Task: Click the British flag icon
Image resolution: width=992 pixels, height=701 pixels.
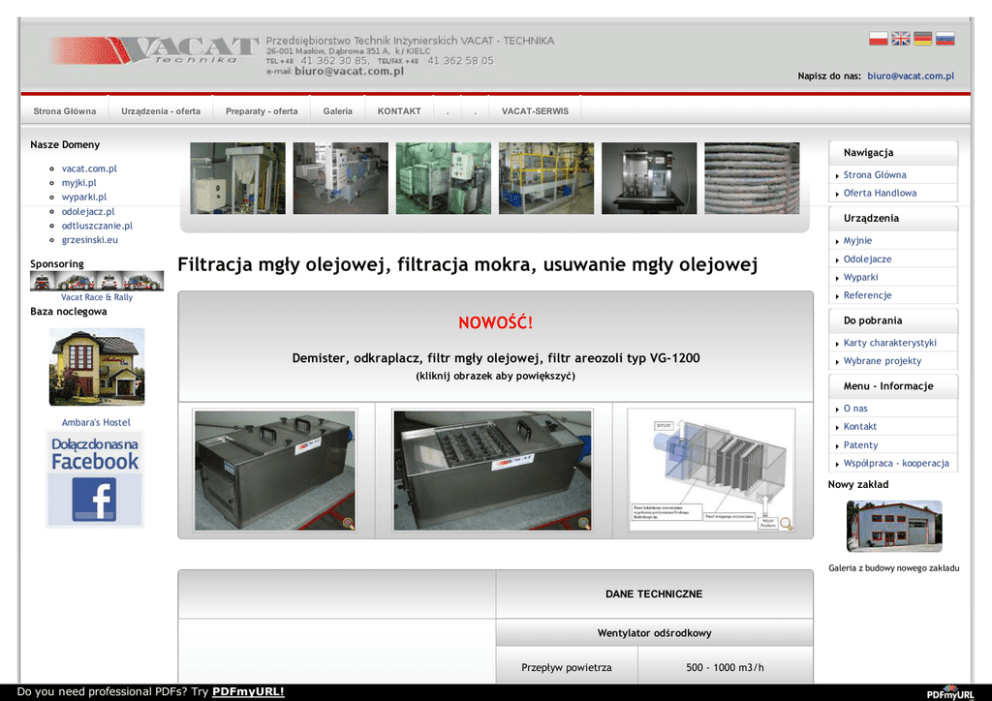Action: [901, 39]
